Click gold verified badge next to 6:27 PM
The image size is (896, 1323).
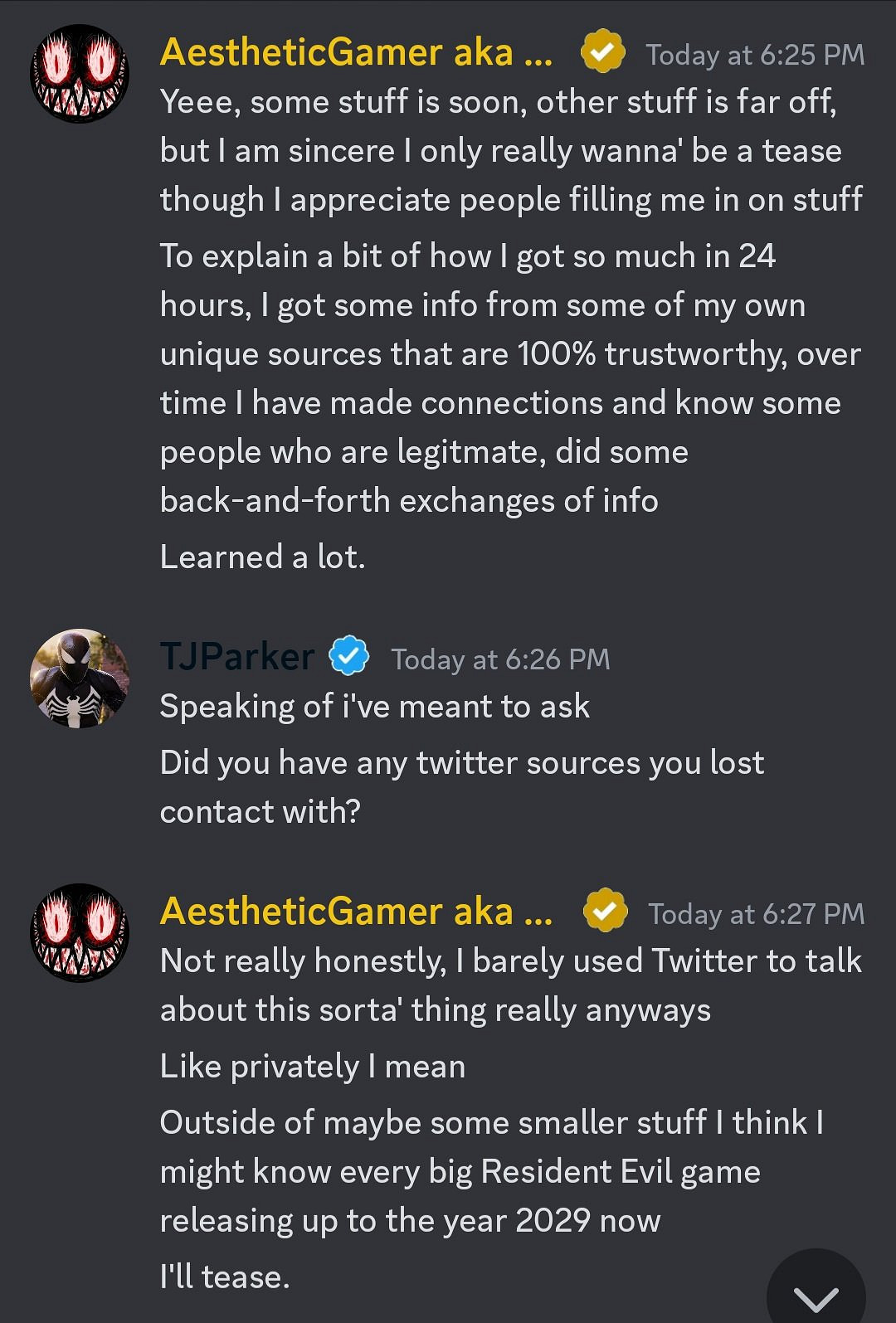pyautogui.click(x=606, y=911)
